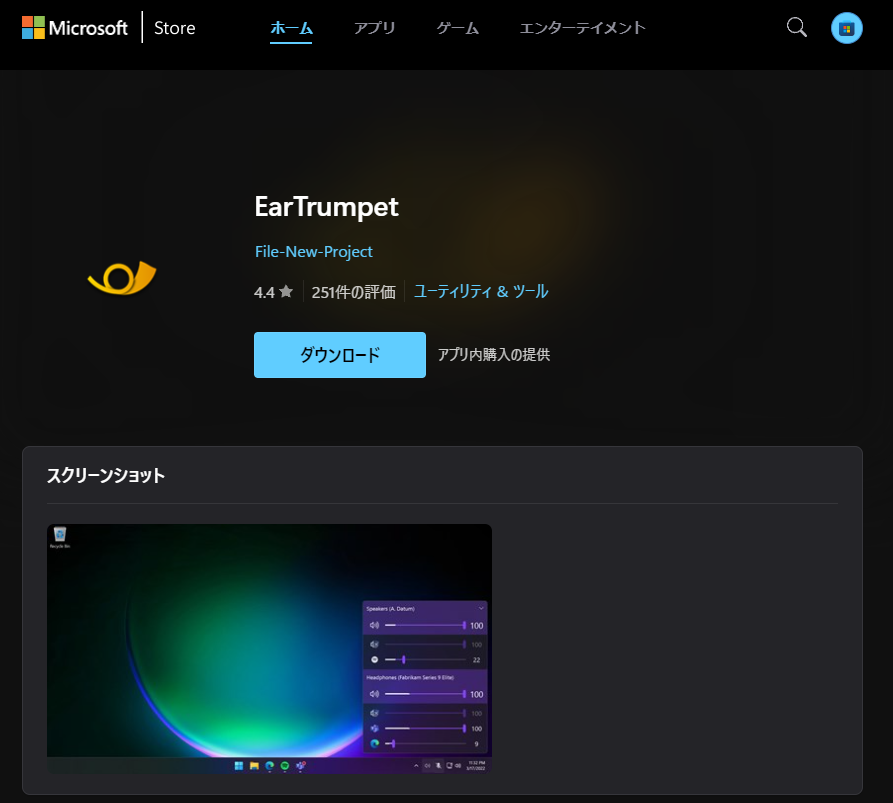This screenshot has width=893, height=803.
Task: Click the Headphones volume icon in the preview
Action: coord(374,693)
